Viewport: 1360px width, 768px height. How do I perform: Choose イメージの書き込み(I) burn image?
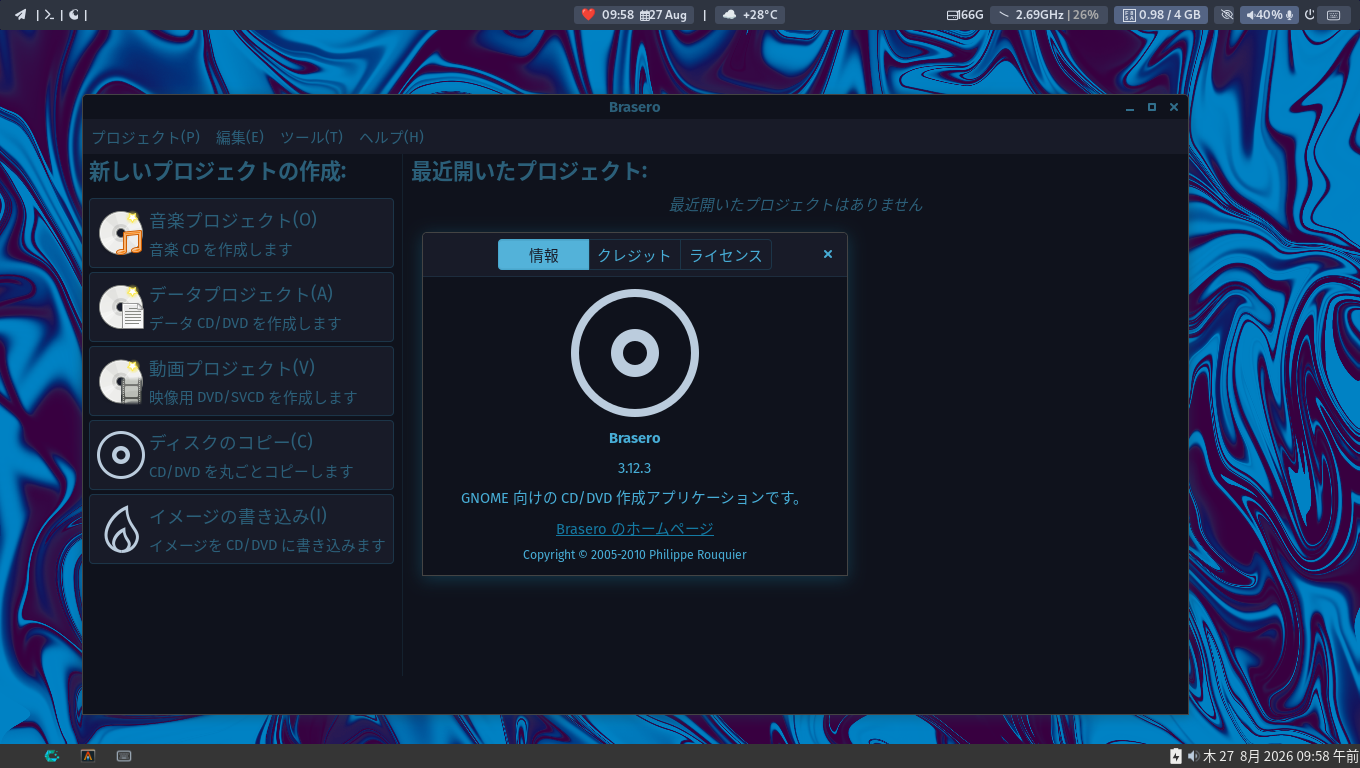coord(241,529)
